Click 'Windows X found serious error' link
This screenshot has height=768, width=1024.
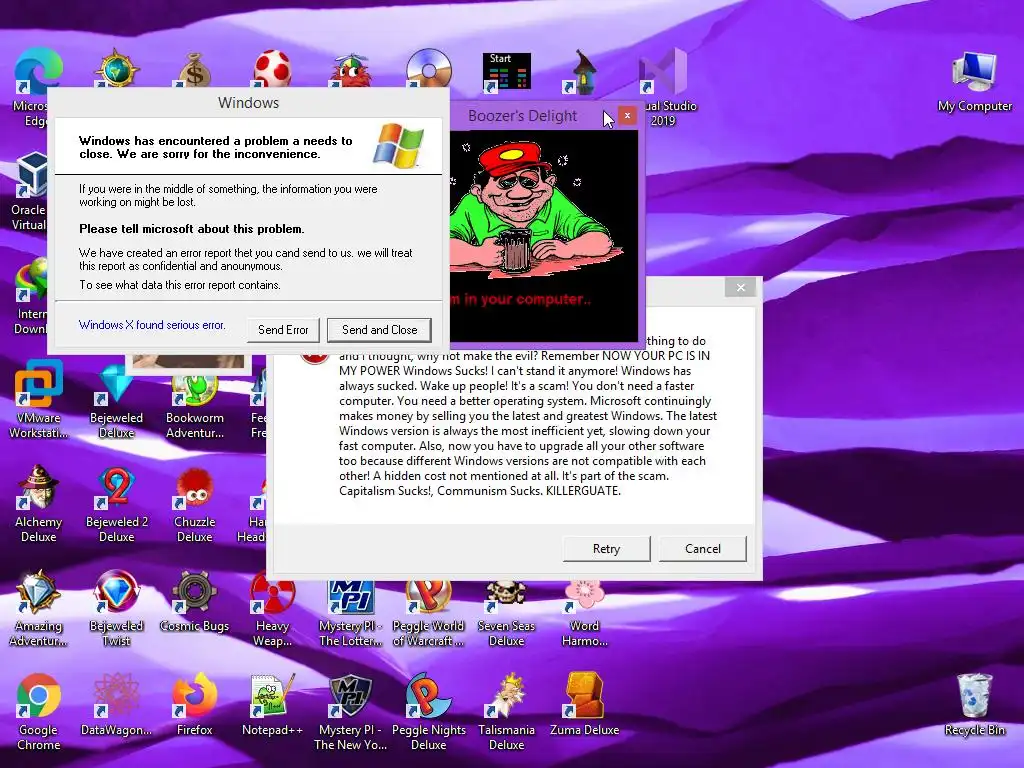[152, 325]
